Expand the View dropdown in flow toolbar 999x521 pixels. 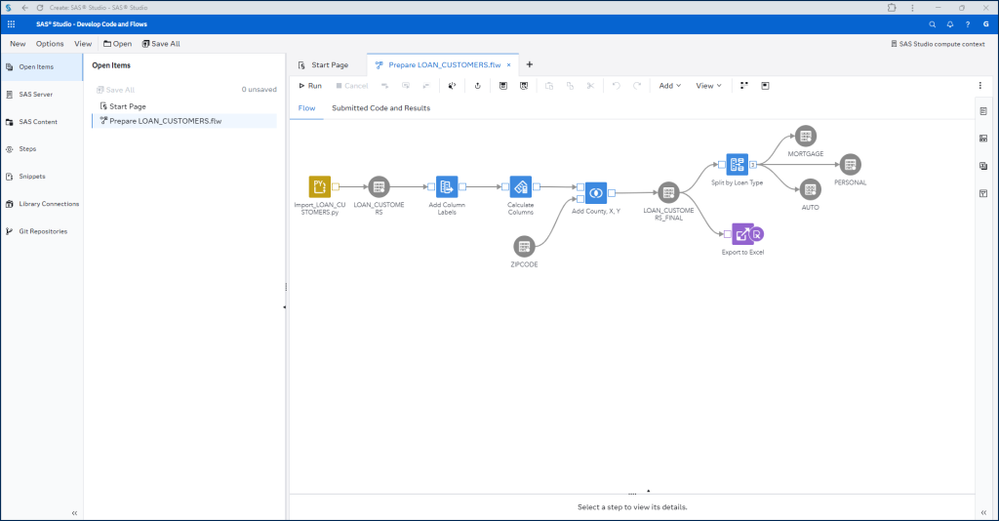click(708, 85)
